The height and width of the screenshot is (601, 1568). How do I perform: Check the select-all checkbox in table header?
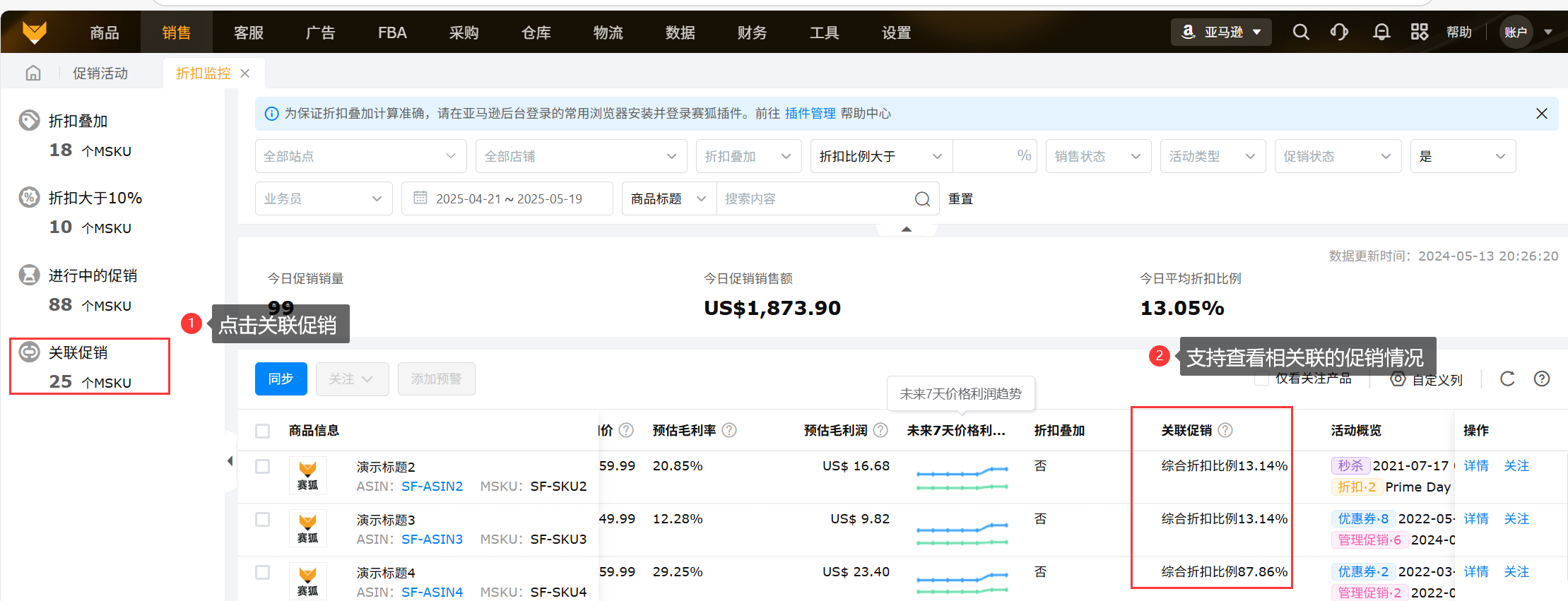(263, 431)
